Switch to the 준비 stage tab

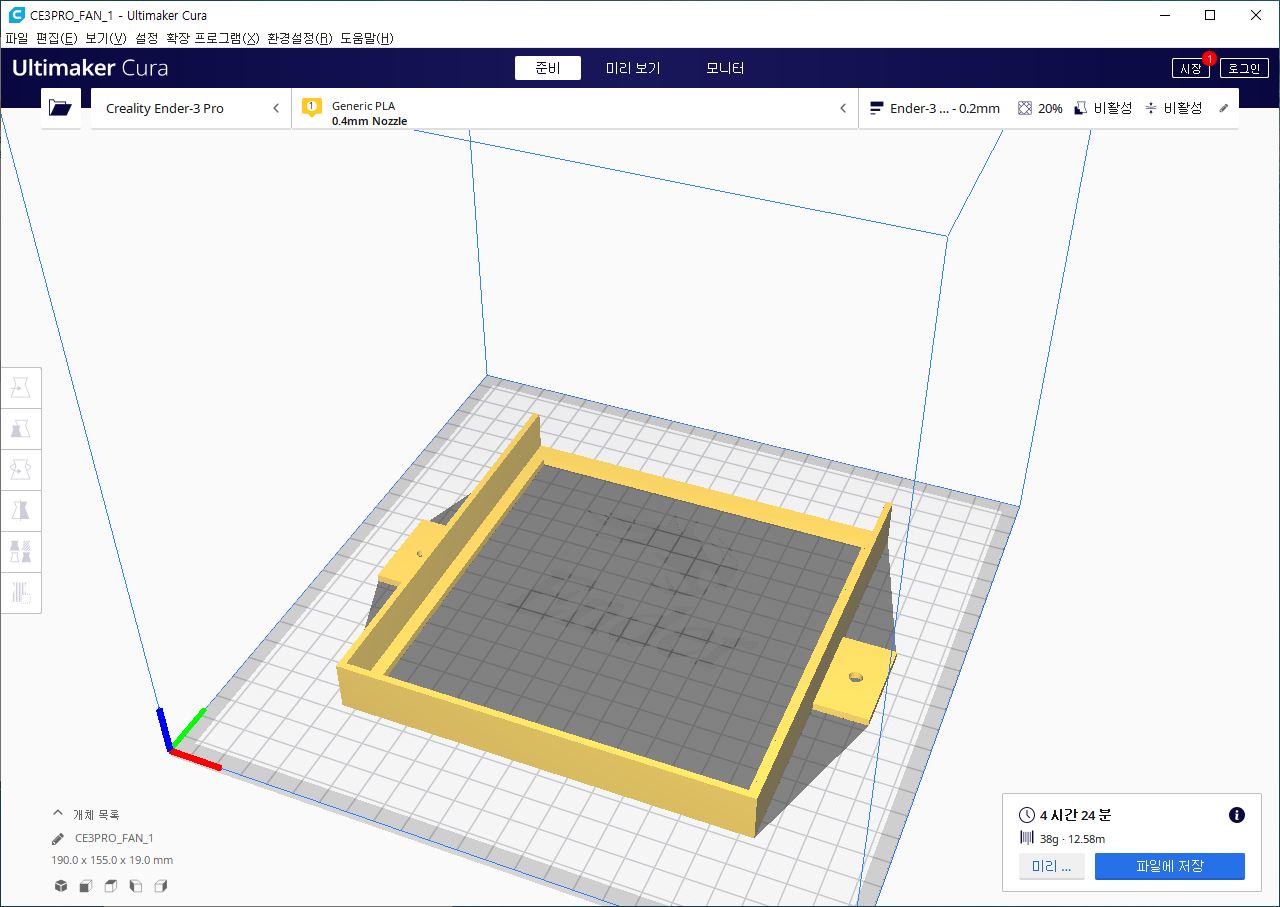548,68
